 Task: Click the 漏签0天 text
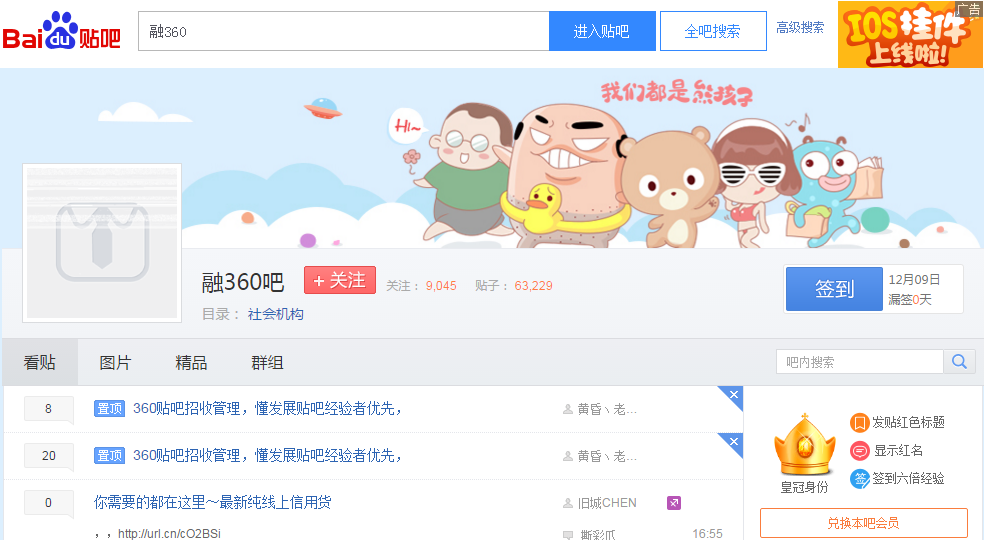pos(910,300)
